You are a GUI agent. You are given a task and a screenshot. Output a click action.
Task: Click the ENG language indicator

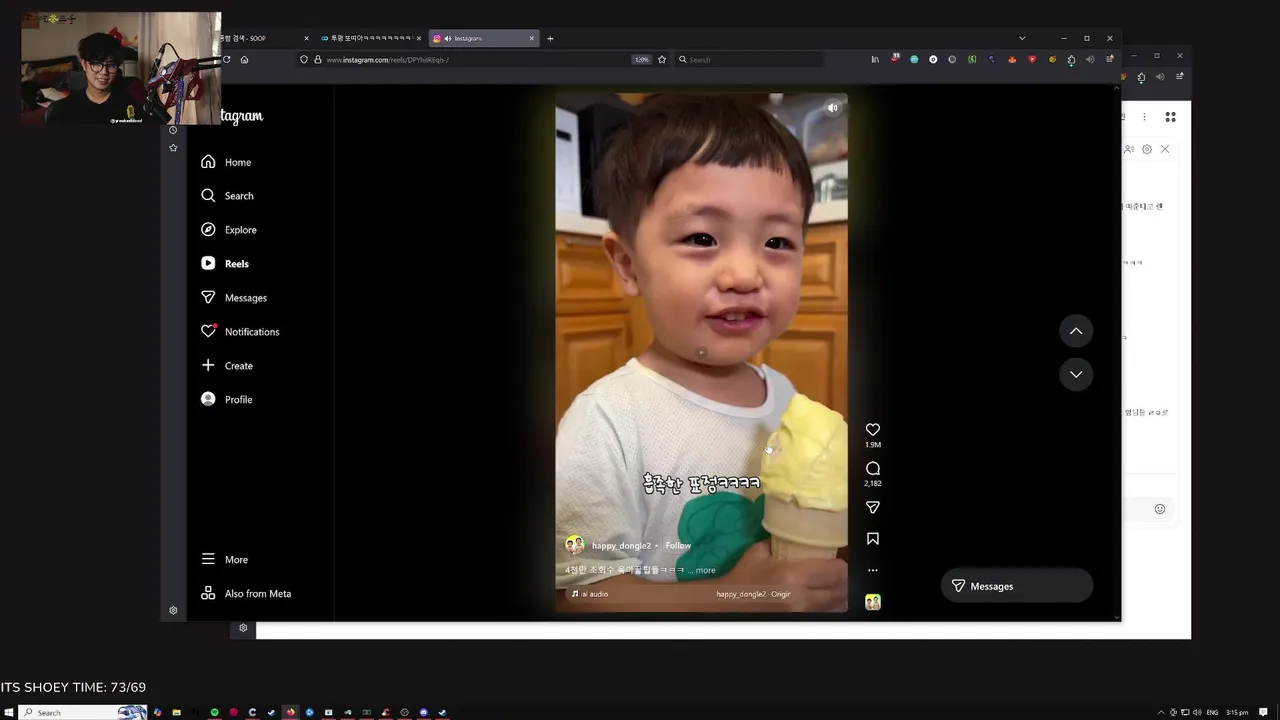pyautogui.click(x=1212, y=712)
